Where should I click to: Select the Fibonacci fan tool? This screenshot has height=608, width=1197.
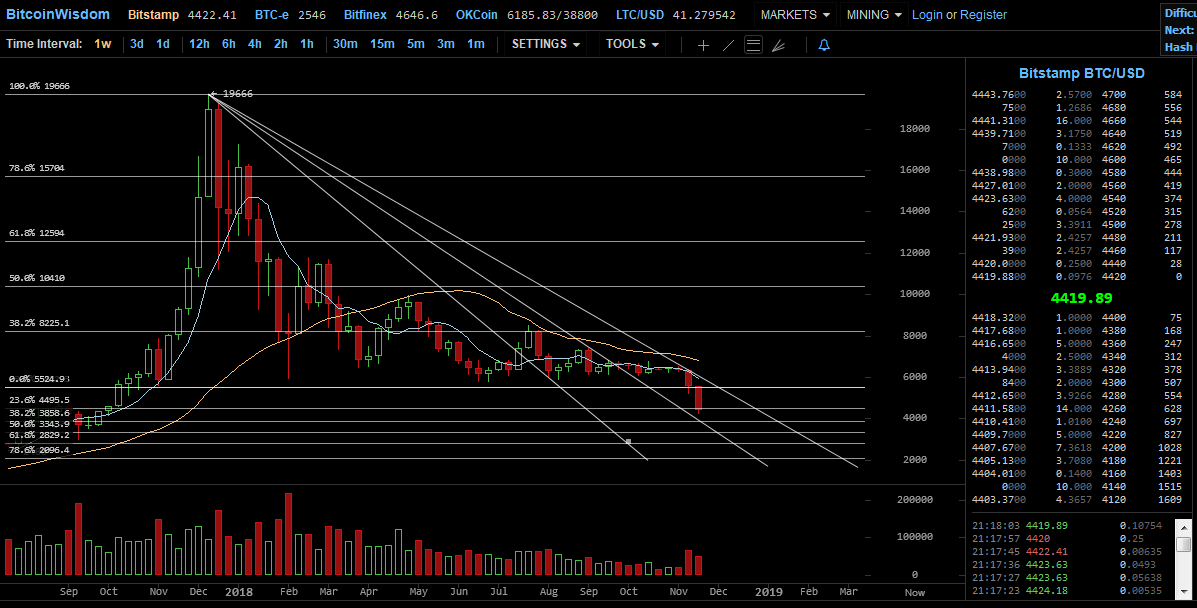coord(779,45)
